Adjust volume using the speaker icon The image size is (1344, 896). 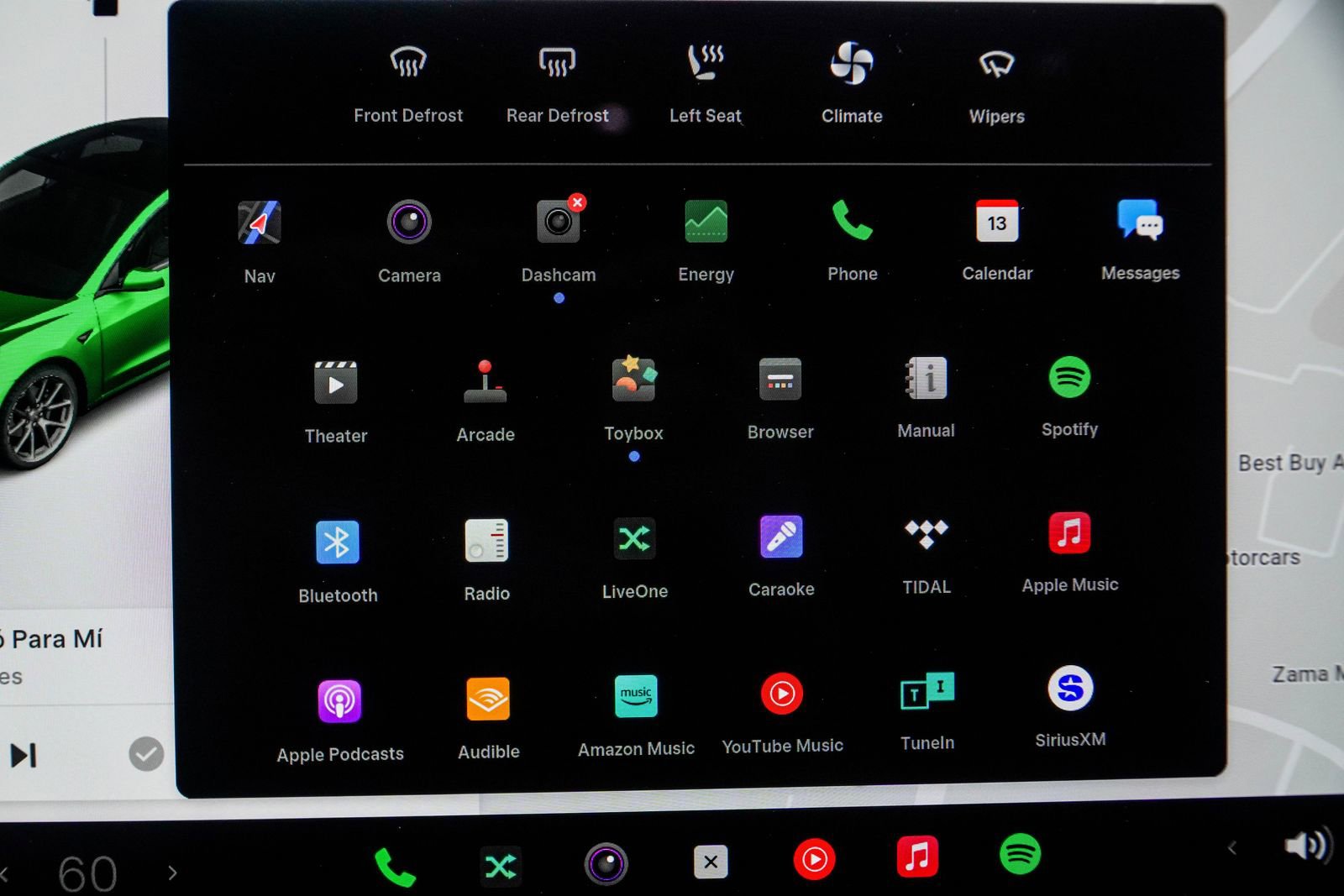pos(1307,845)
